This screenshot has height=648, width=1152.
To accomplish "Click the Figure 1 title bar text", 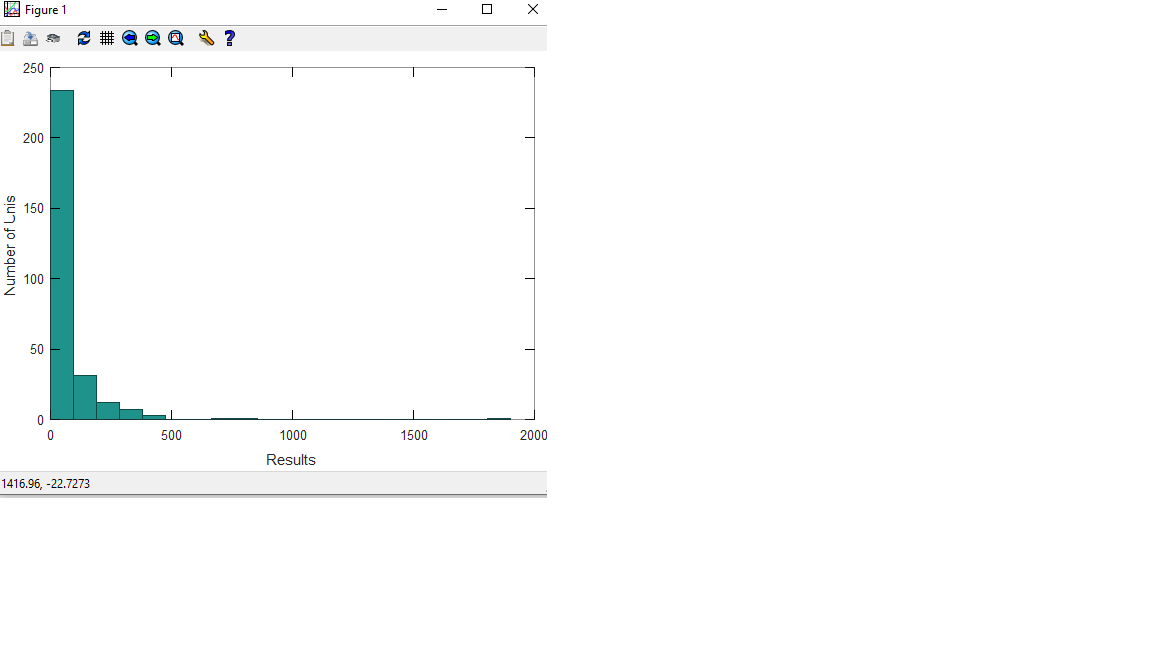I will 46,10.
